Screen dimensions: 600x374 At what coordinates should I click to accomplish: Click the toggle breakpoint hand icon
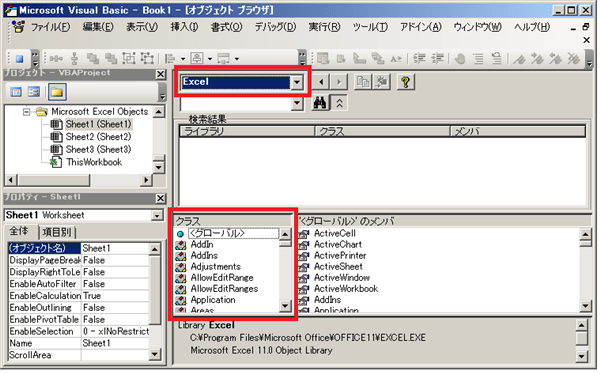(x=460, y=59)
